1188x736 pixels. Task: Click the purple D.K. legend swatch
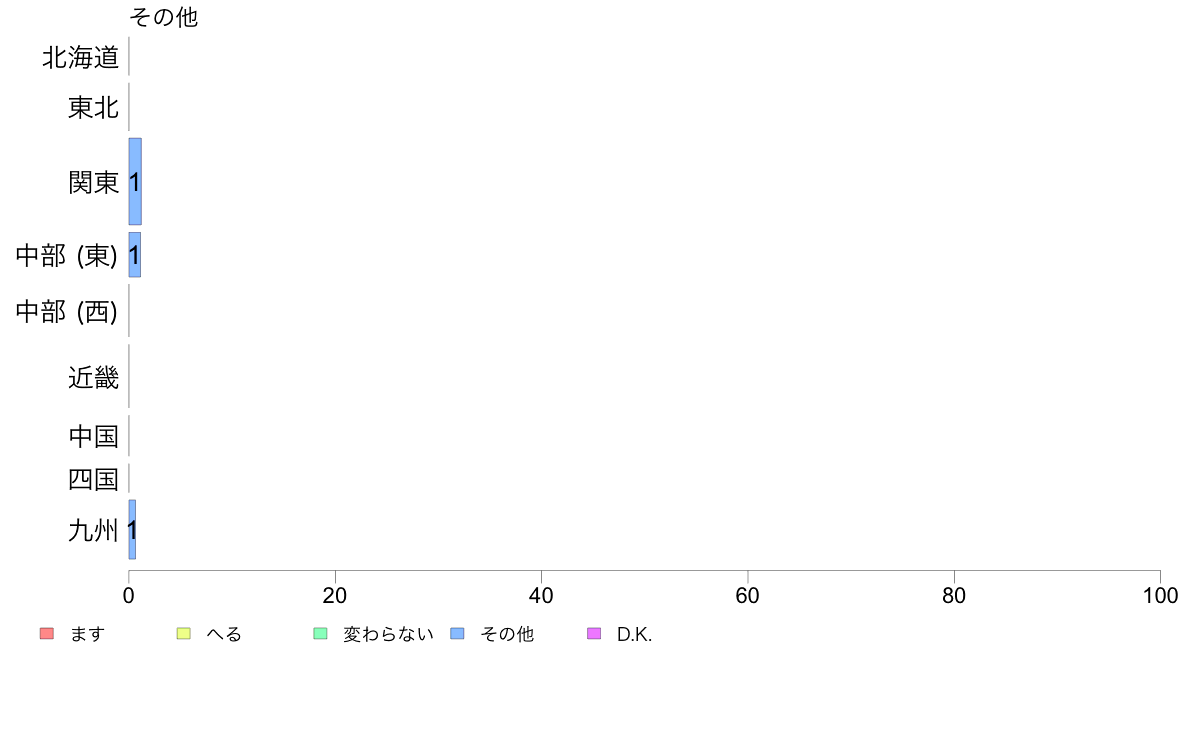pos(594,634)
